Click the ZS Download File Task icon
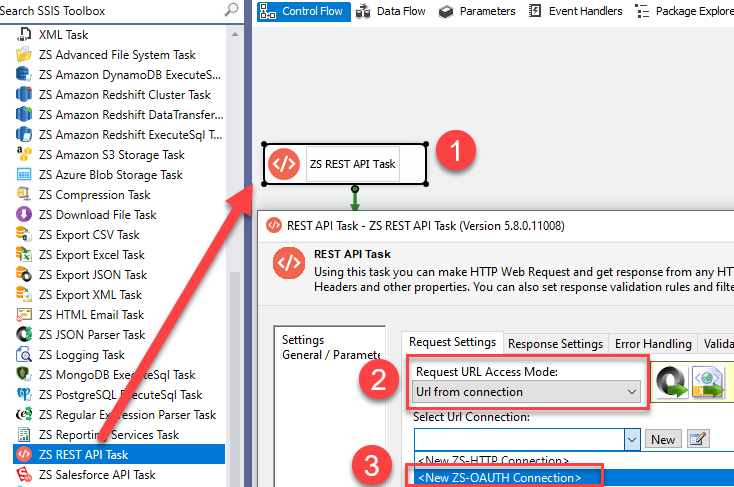Viewport: 734px width, 487px height. [x=25, y=215]
